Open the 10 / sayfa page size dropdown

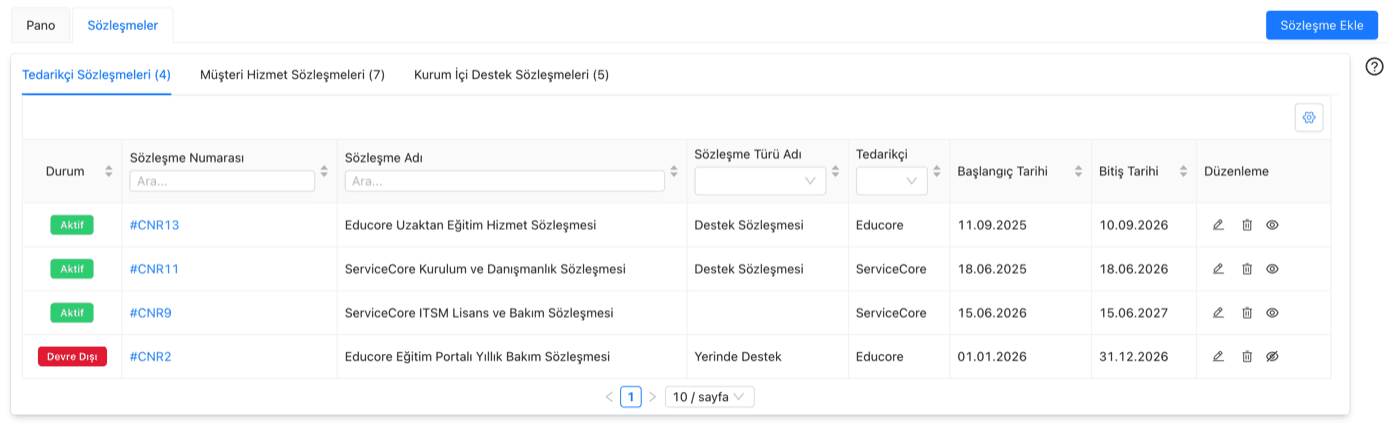coord(710,397)
